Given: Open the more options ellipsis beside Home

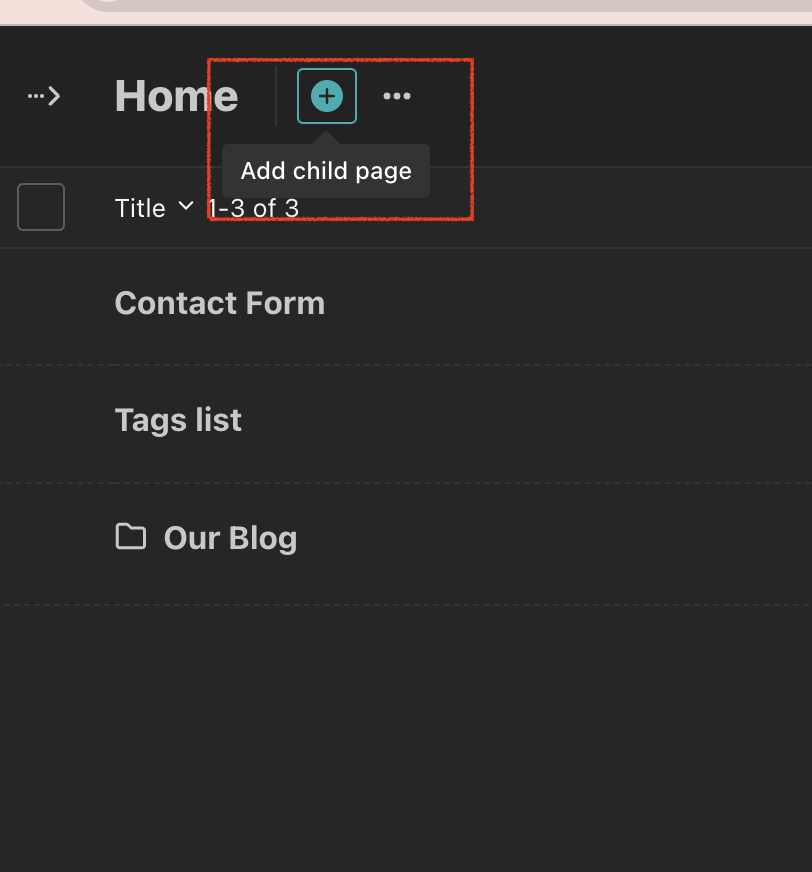Looking at the screenshot, I should 397,96.
